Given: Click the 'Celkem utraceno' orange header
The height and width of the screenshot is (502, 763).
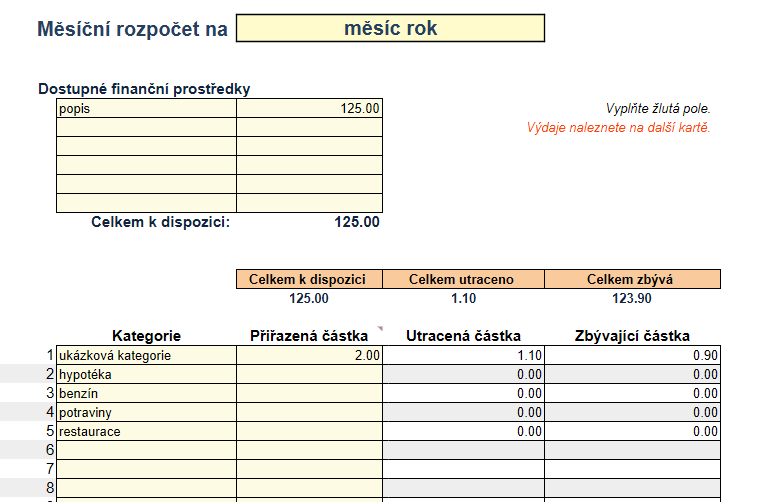Looking at the screenshot, I should [x=463, y=279].
